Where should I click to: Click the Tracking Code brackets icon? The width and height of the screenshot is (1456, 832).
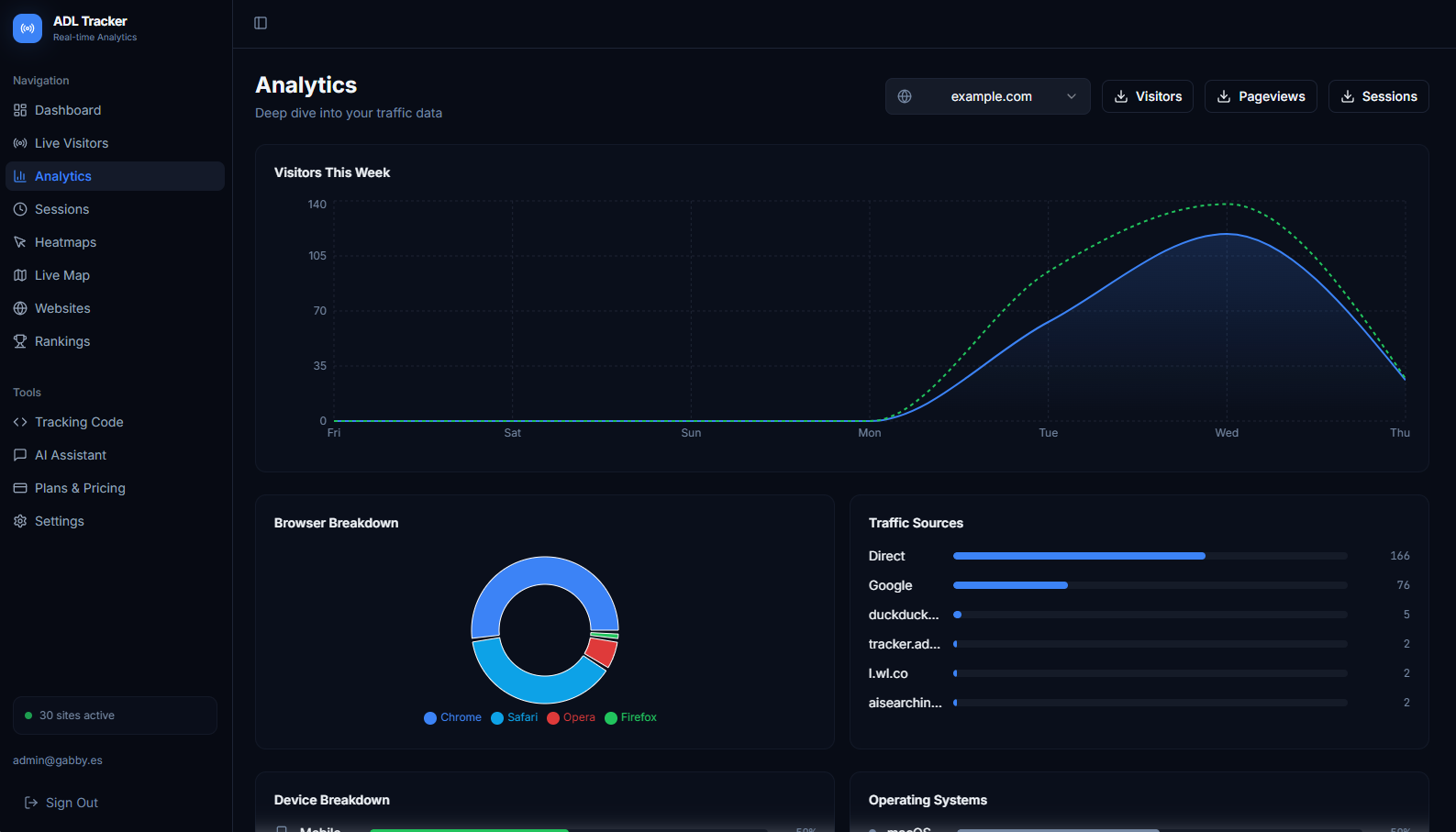(20, 422)
